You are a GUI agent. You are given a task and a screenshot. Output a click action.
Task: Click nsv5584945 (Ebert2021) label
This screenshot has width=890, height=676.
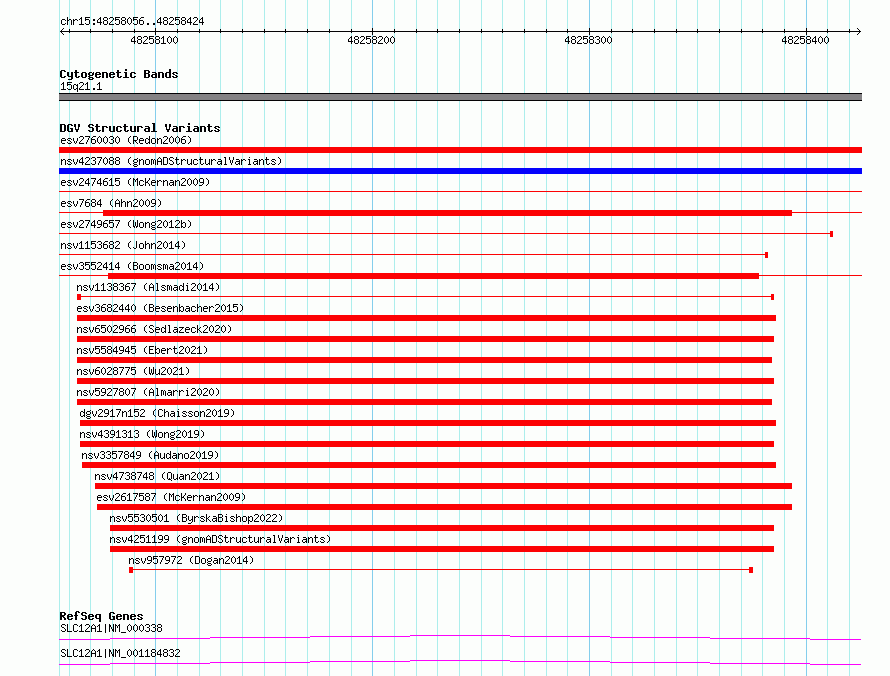142,350
